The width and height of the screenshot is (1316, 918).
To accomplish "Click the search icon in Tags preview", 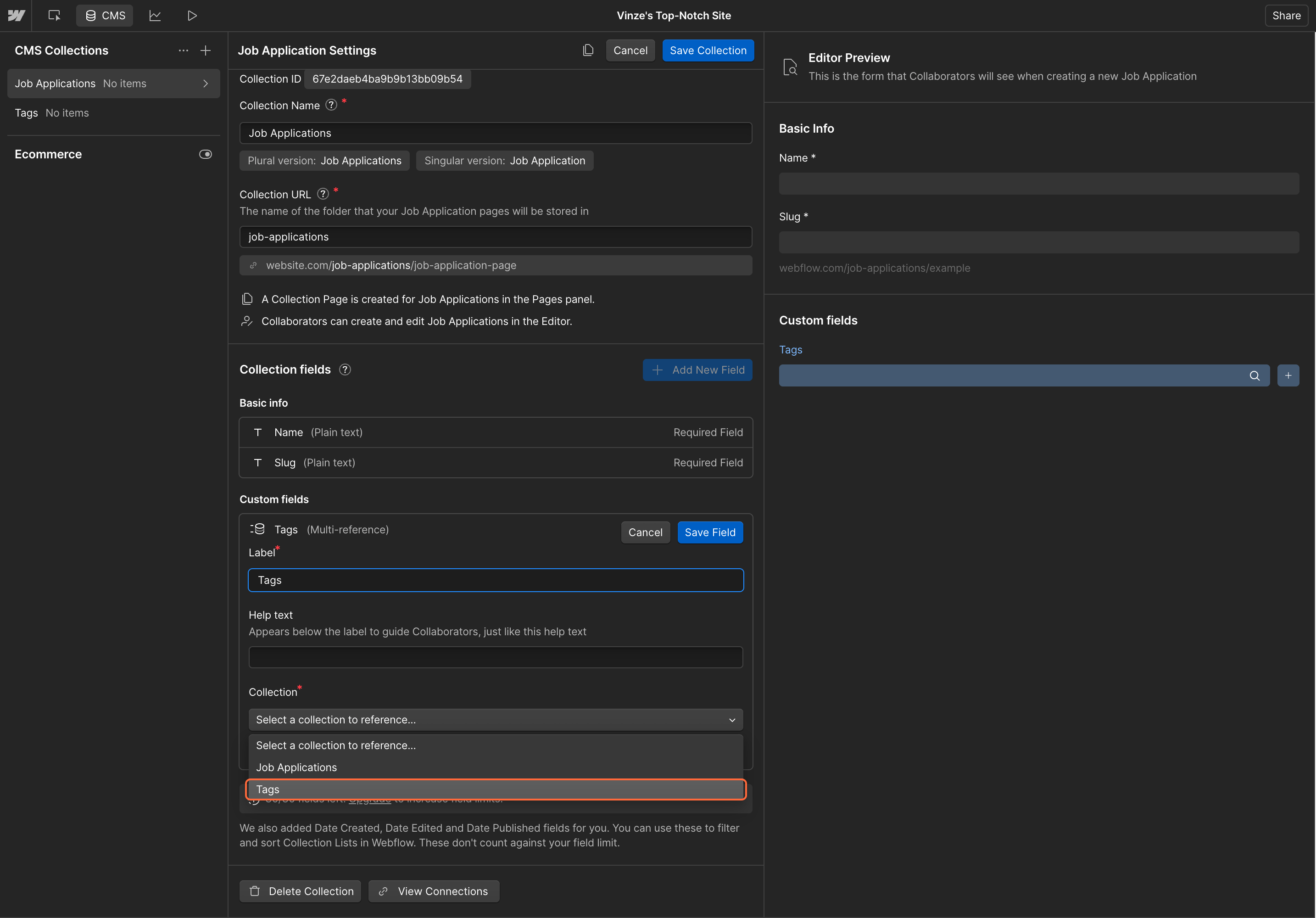I will click(x=1255, y=375).
